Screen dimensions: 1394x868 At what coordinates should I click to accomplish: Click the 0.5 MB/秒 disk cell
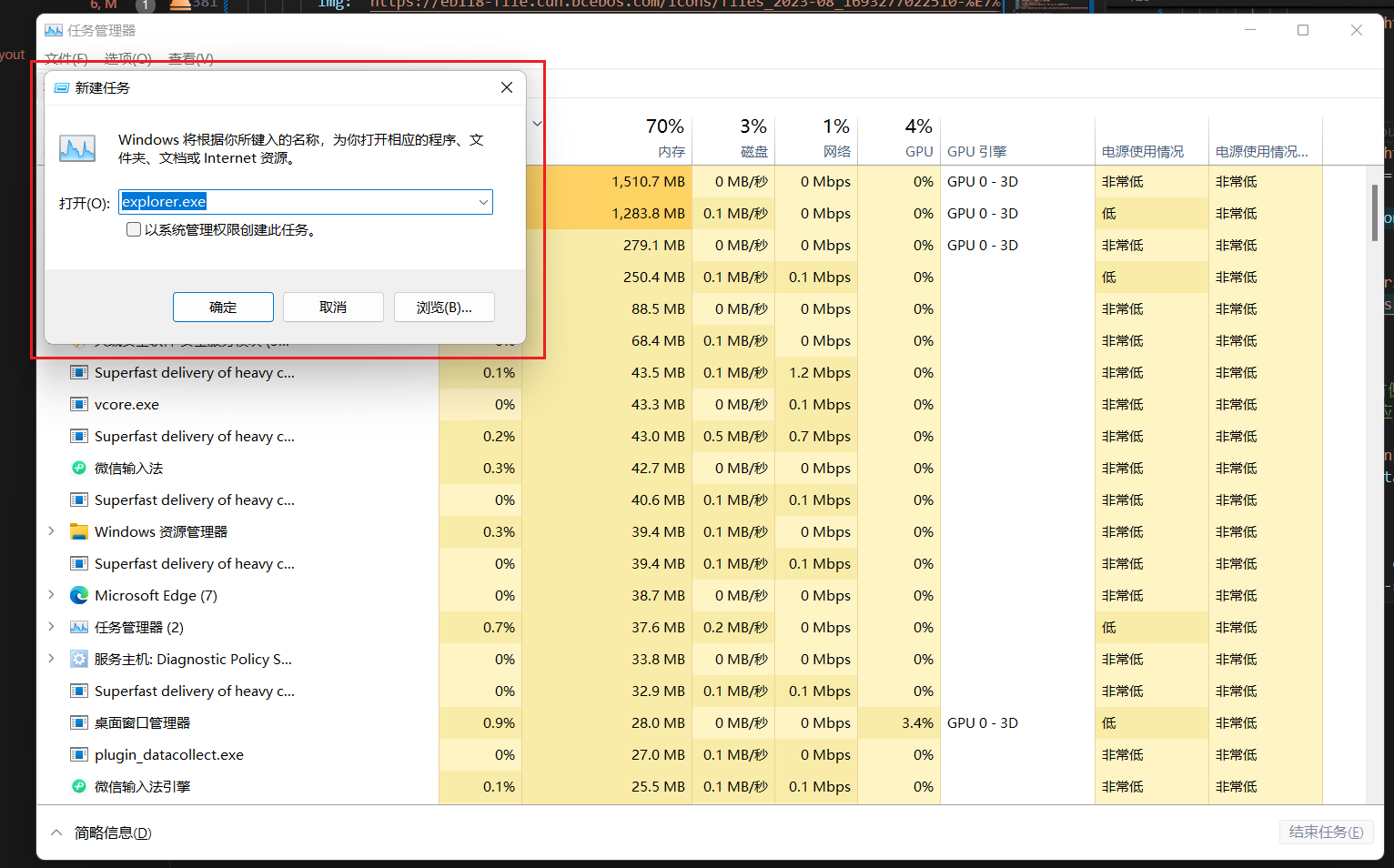(x=733, y=436)
